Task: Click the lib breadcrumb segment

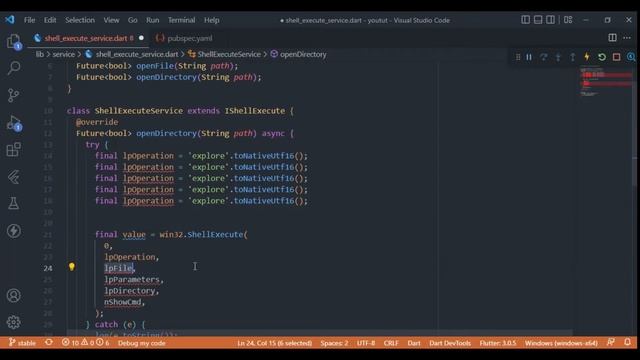Action: coord(40,54)
